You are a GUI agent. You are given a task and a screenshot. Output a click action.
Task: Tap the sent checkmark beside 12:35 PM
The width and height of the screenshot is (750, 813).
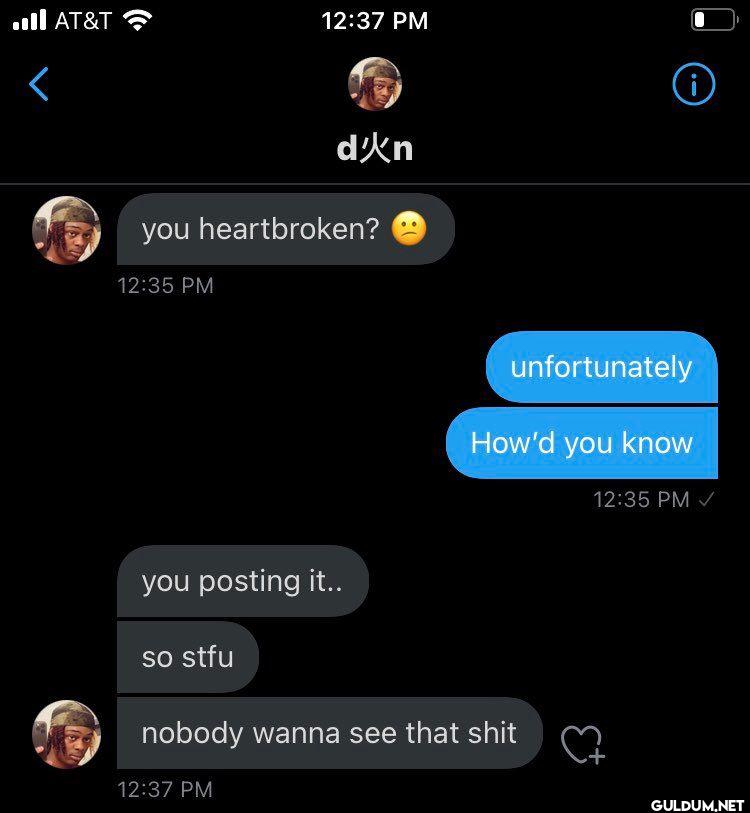point(706,499)
